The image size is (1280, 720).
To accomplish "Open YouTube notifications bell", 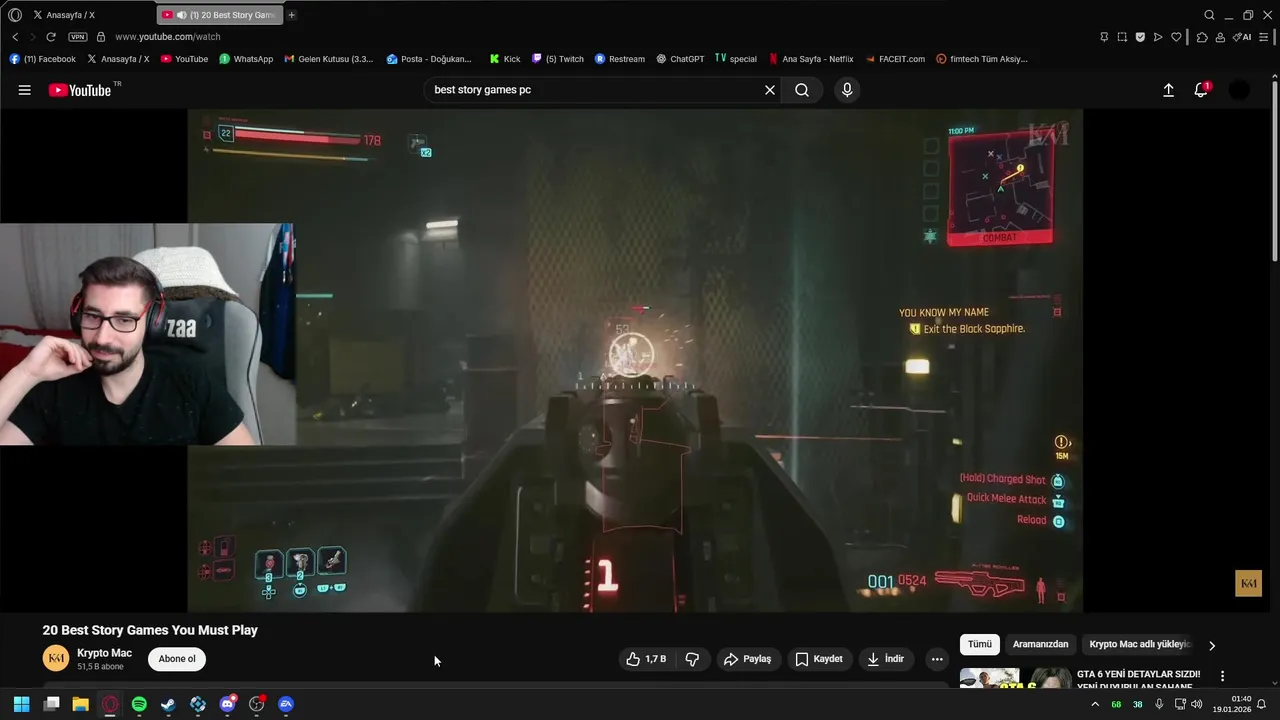I will [x=1201, y=90].
